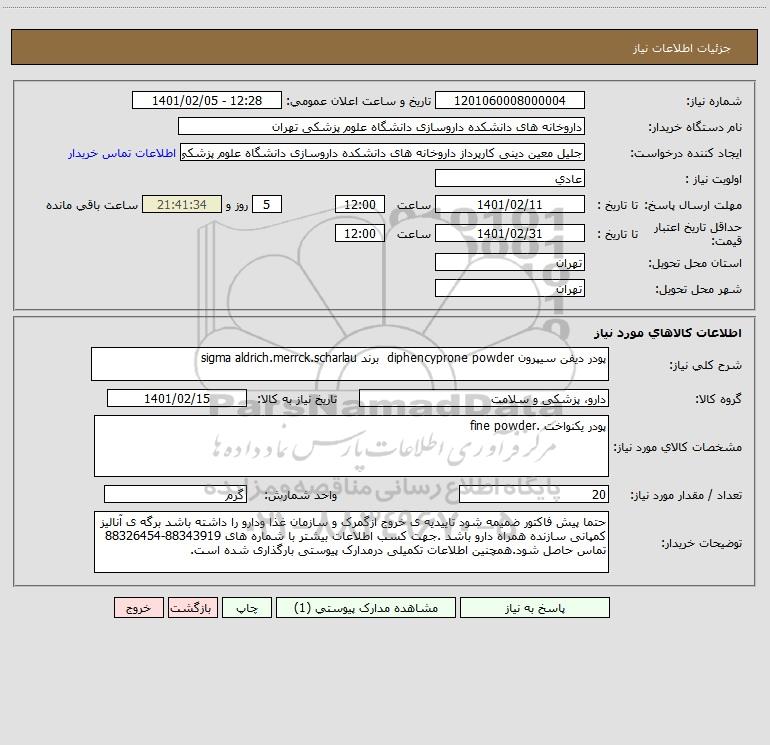
Task: Click the 'ساعت باقی مانده' text
Action: (92, 205)
